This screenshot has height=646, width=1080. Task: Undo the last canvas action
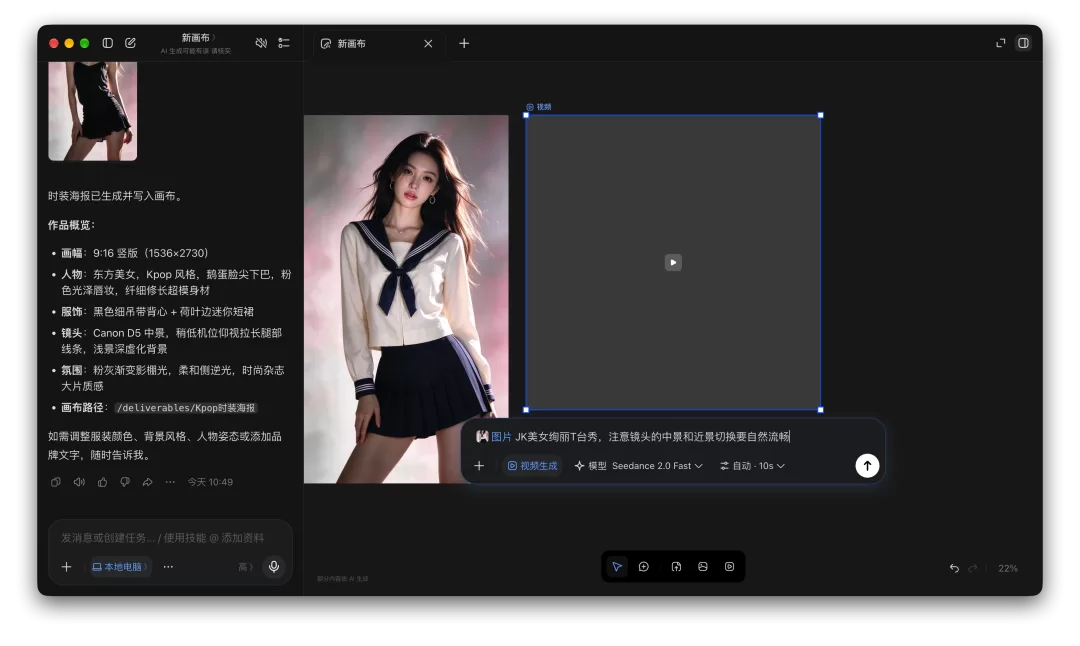click(x=954, y=568)
